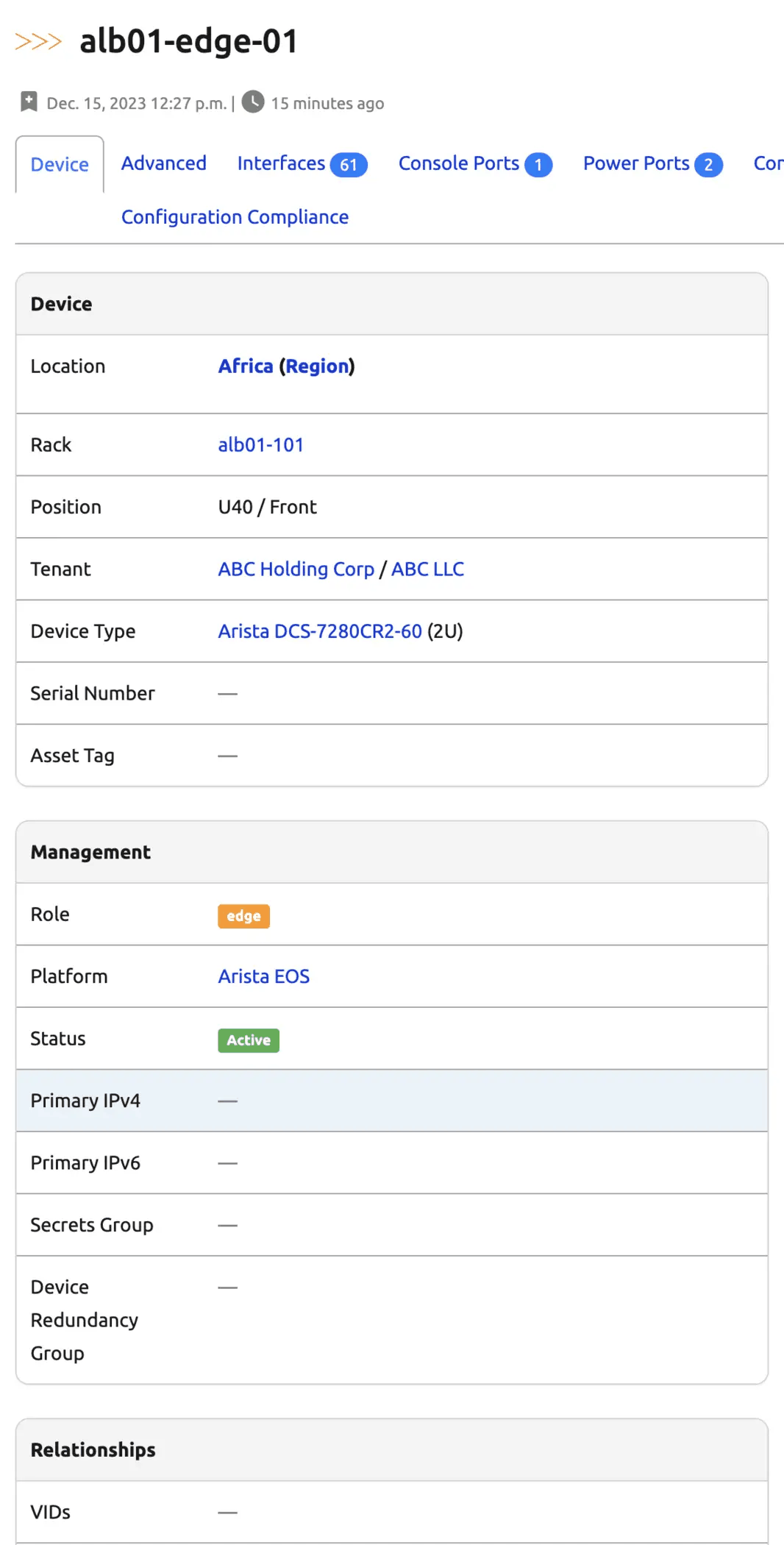Click the orange breadcrumb chevrons icon
The image size is (784, 1545).
coord(38,41)
